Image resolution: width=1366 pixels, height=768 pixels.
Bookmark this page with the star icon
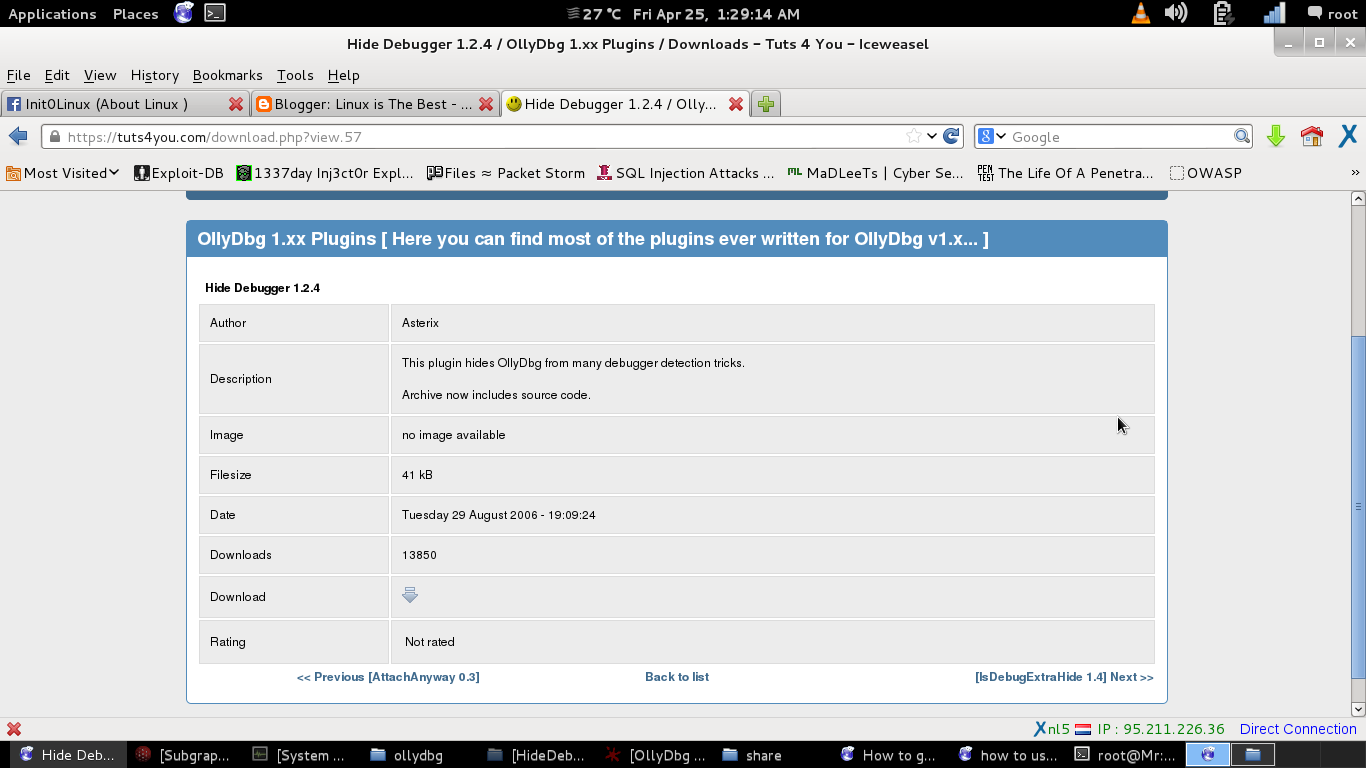point(913,137)
